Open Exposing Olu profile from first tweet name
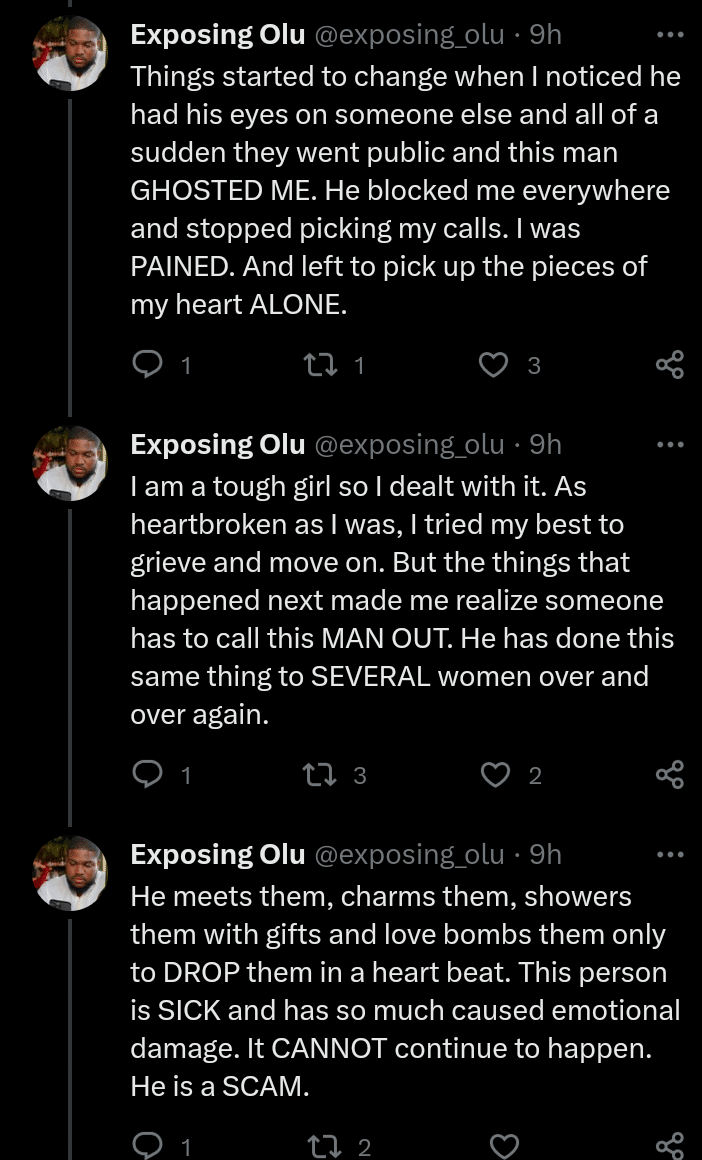 218,35
